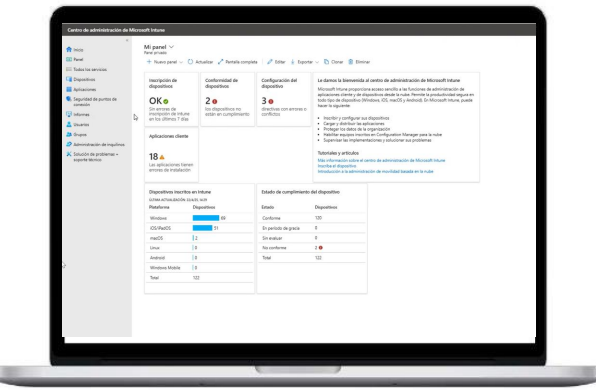
Task: Click the Aplicaciones grid icon
Action: (69, 89)
